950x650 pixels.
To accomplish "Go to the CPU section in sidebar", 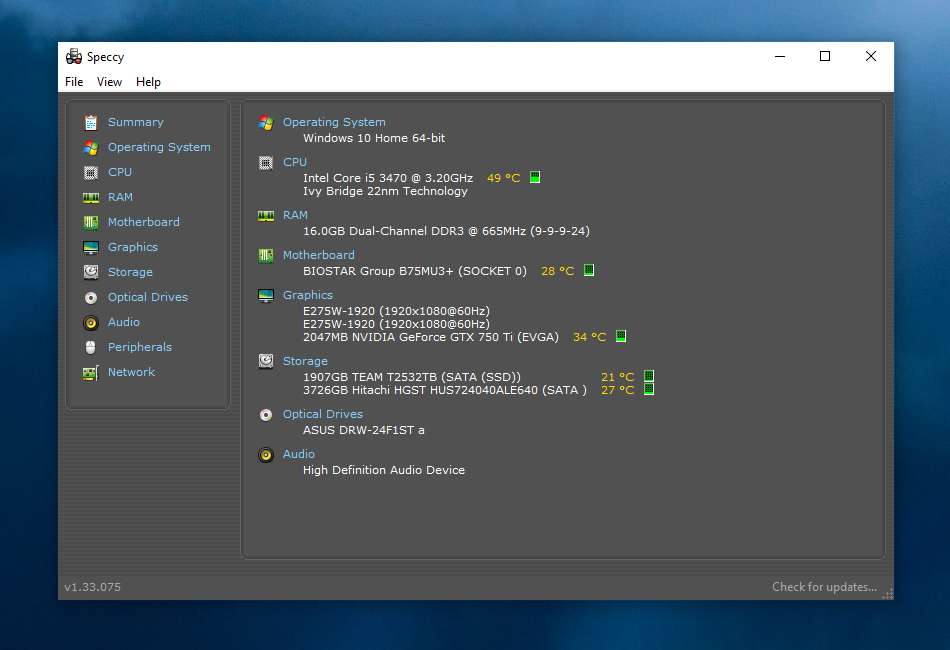I will coord(120,172).
